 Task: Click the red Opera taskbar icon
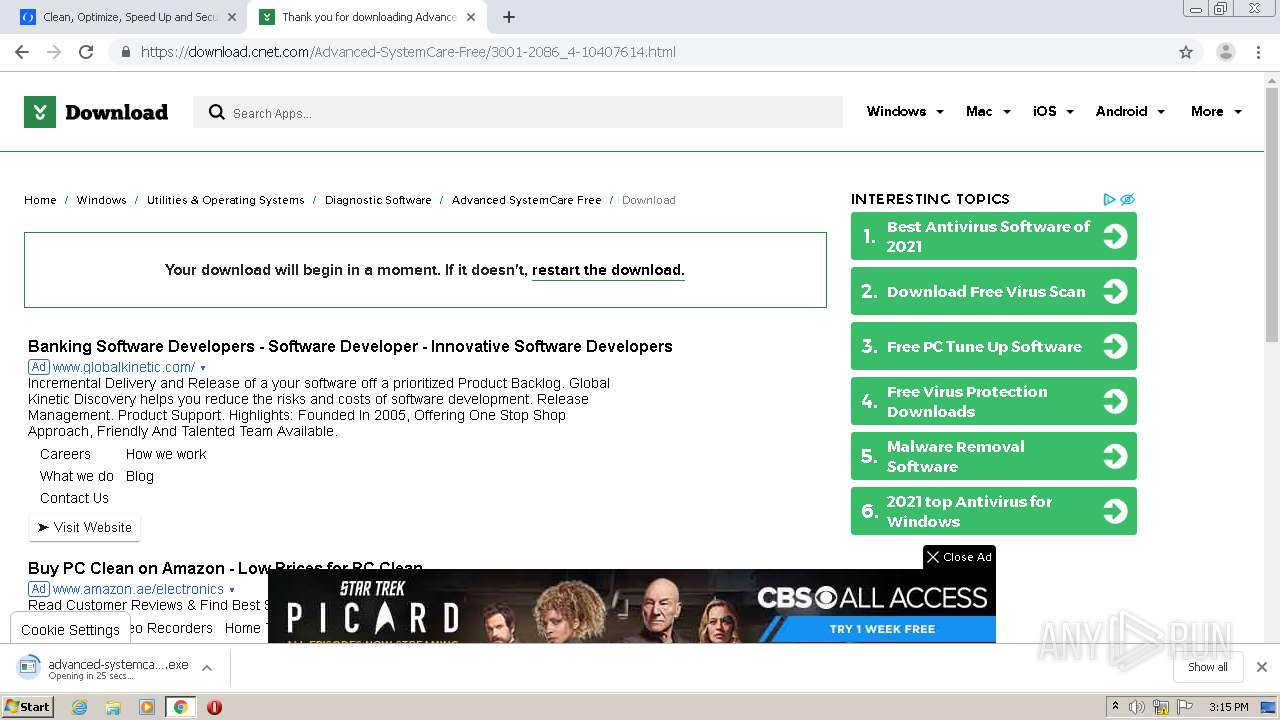[x=214, y=707]
